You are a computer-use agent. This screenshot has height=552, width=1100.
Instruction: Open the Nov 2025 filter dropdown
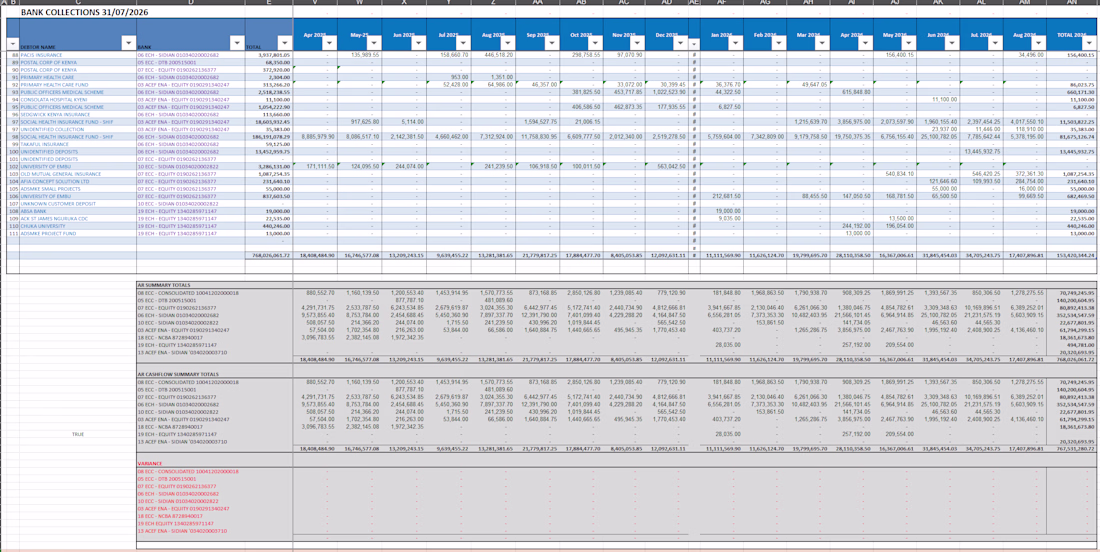pos(638,43)
